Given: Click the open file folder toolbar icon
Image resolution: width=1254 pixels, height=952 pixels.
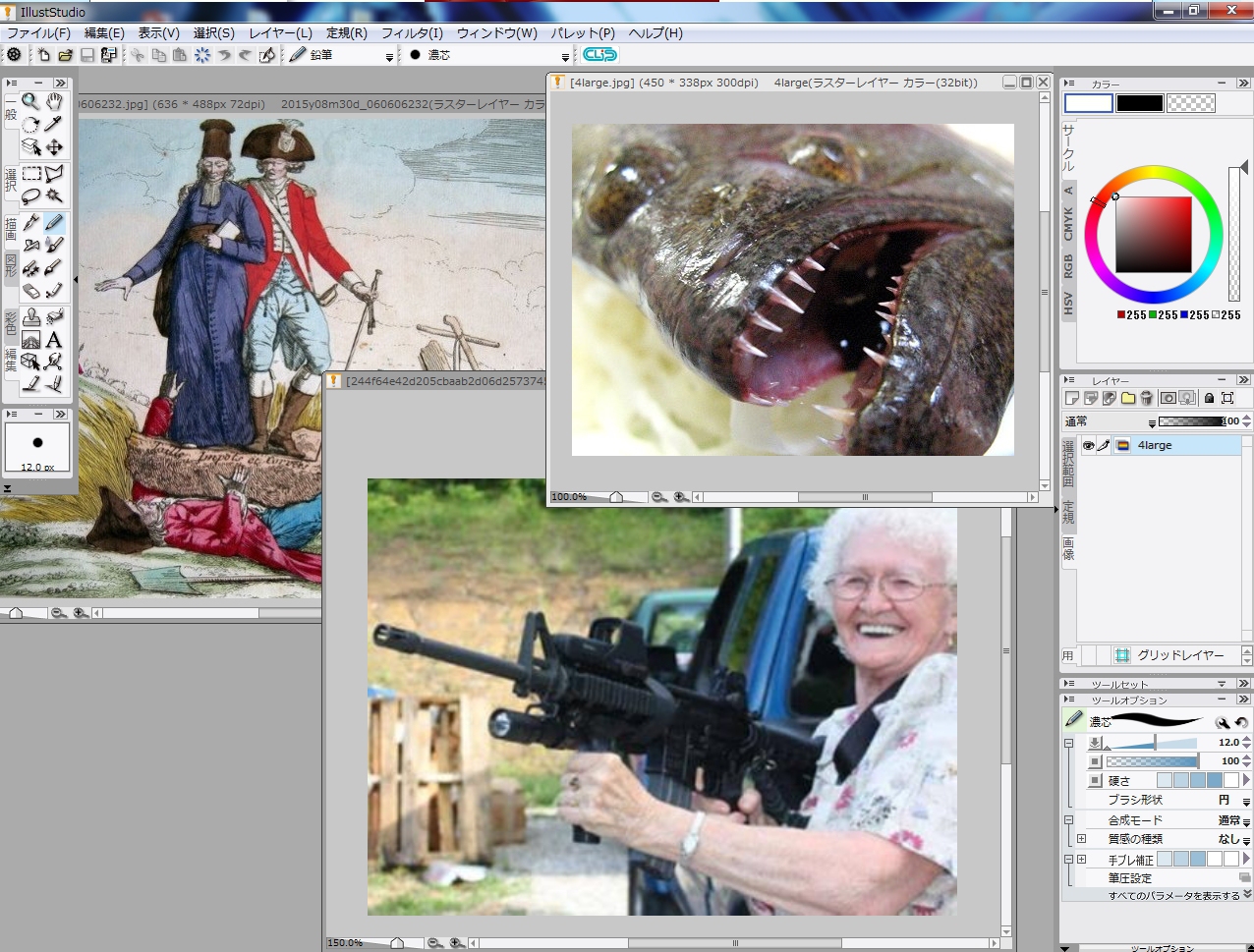Looking at the screenshot, I should 65,55.
